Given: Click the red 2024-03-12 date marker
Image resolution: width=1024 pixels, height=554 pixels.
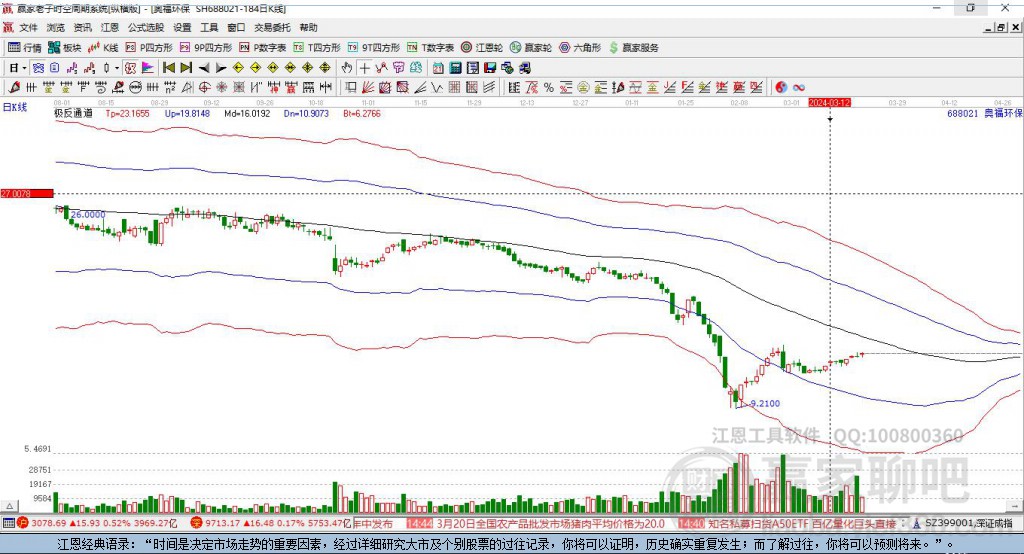Looking at the screenshot, I should (829, 103).
